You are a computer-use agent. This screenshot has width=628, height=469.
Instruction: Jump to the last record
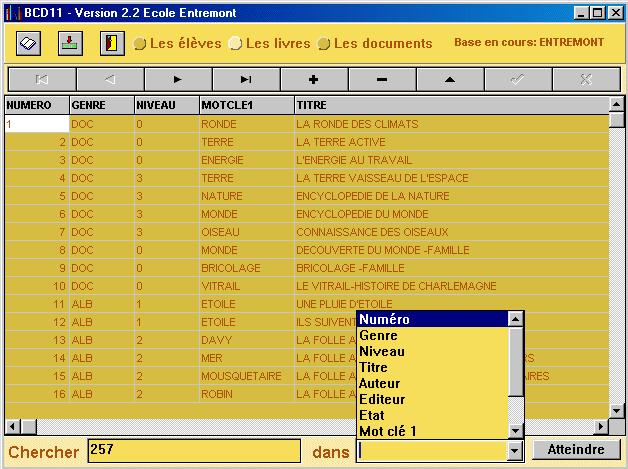point(246,79)
